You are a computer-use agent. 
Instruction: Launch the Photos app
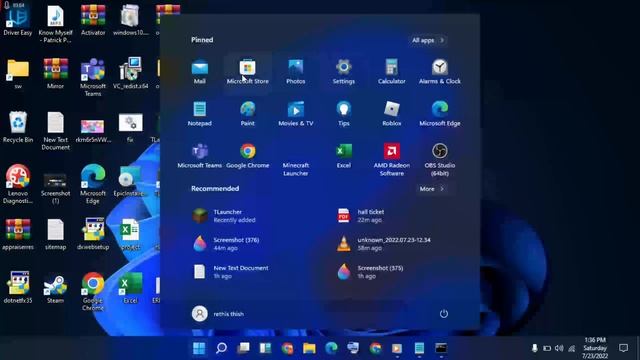pyautogui.click(x=296, y=72)
